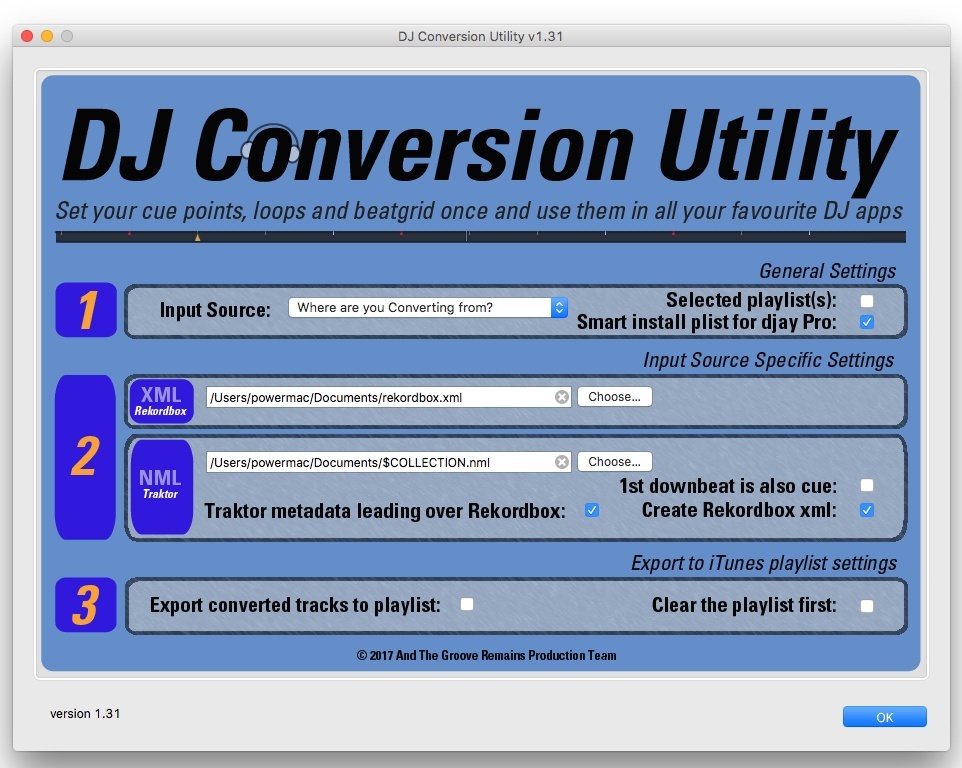The width and height of the screenshot is (962, 768).
Task: Click the step 1 number badge
Action: coord(86,310)
